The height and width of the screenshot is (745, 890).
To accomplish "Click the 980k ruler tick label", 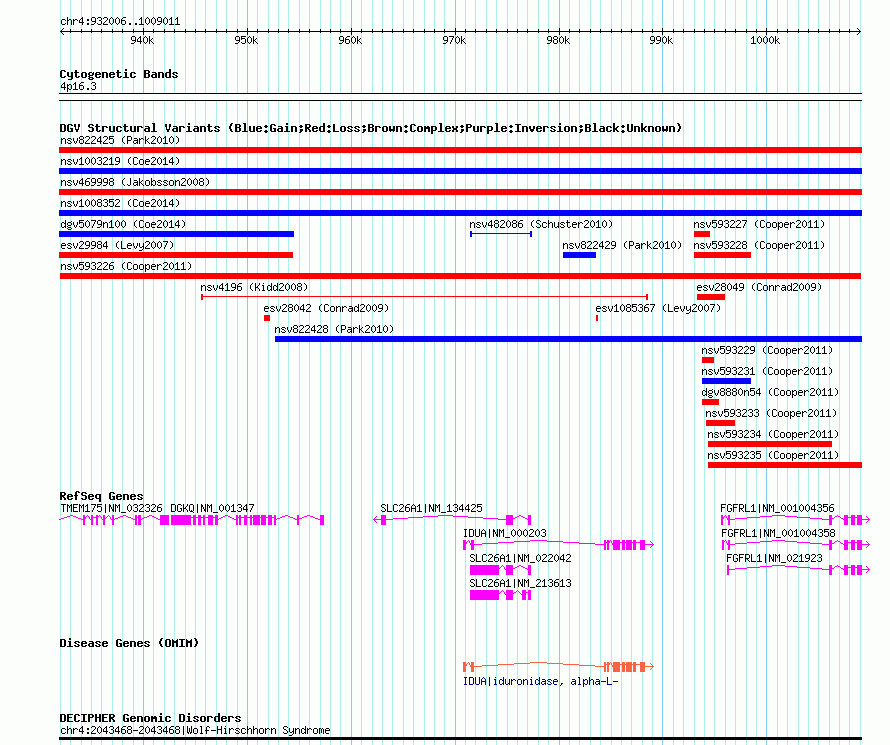I will [558, 40].
